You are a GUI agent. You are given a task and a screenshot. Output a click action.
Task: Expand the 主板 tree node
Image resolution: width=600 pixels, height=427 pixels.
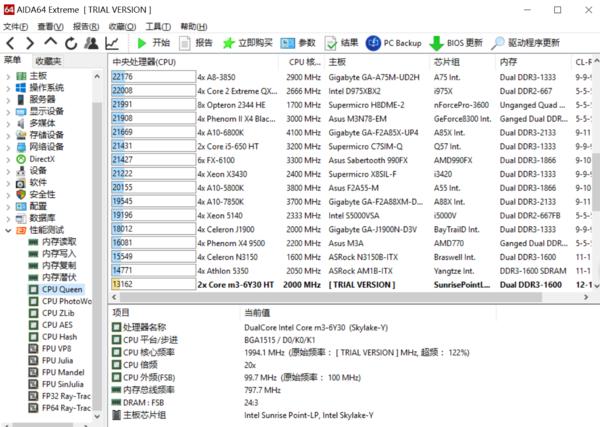(x=8, y=76)
